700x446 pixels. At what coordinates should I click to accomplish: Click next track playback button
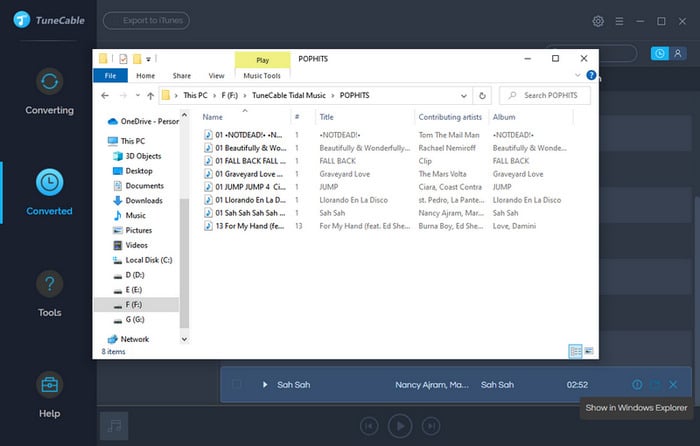pos(430,426)
